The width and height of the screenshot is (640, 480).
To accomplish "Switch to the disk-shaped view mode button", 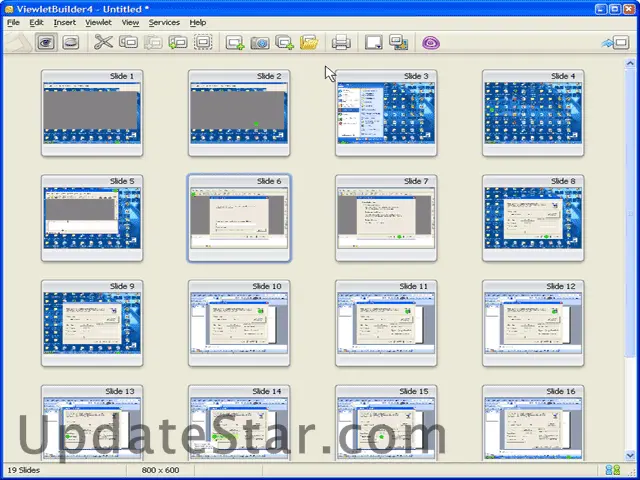I will coord(71,42).
